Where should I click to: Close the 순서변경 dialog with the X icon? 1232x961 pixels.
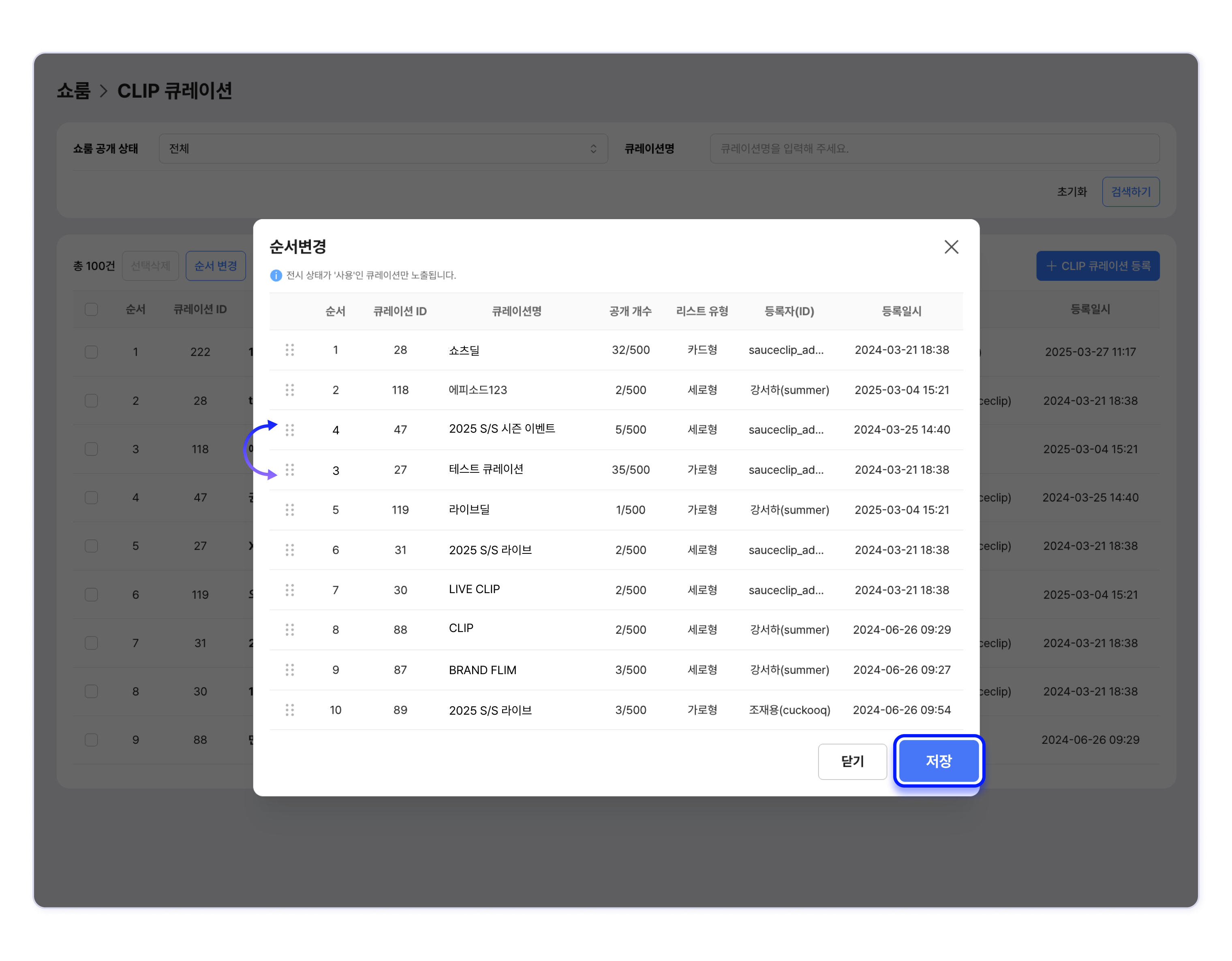(951, 247)
